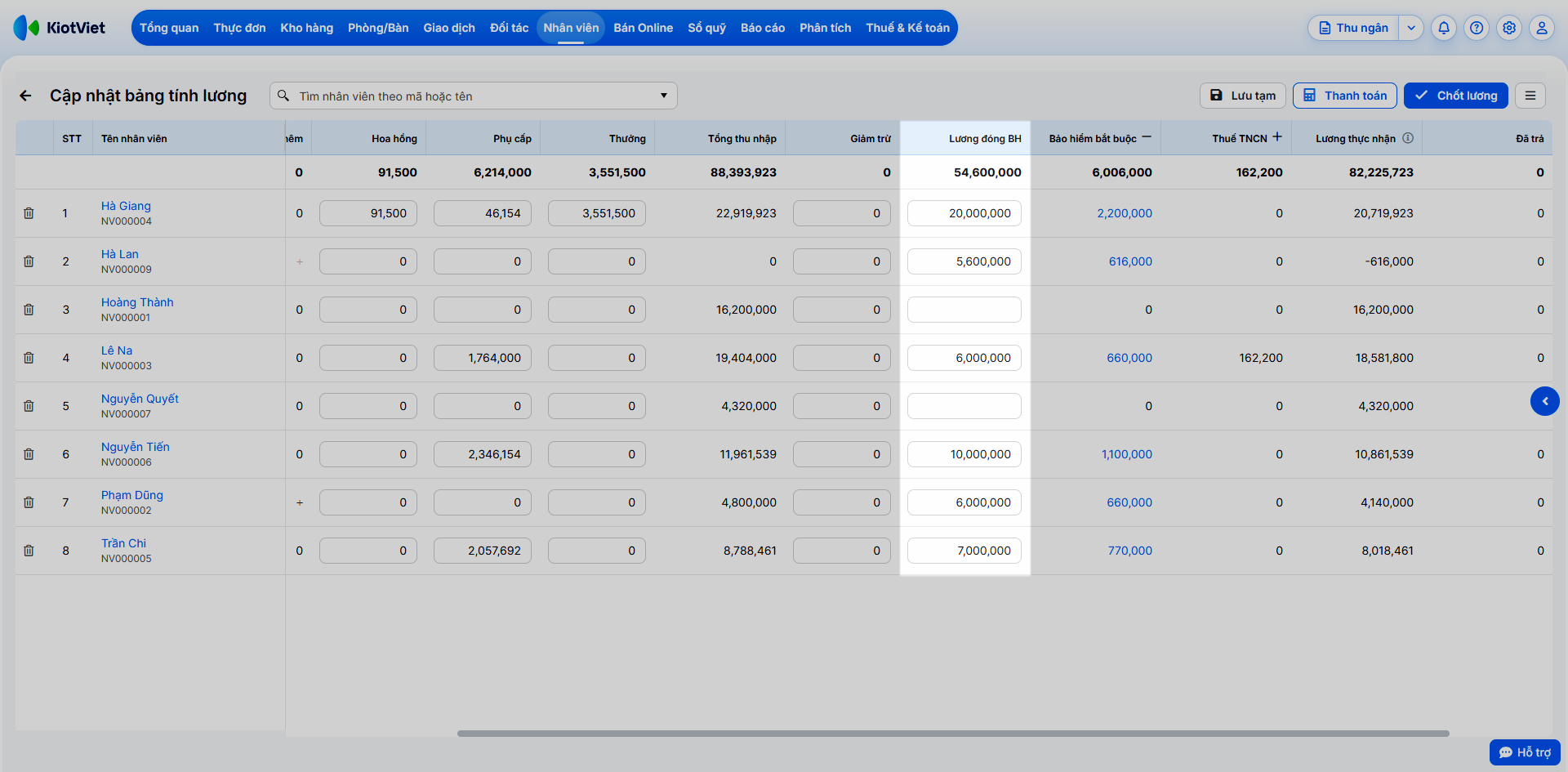Click the info icon next to Lương thực nhận
This screenshot has height=772, width=1568.
point(1408,138)
